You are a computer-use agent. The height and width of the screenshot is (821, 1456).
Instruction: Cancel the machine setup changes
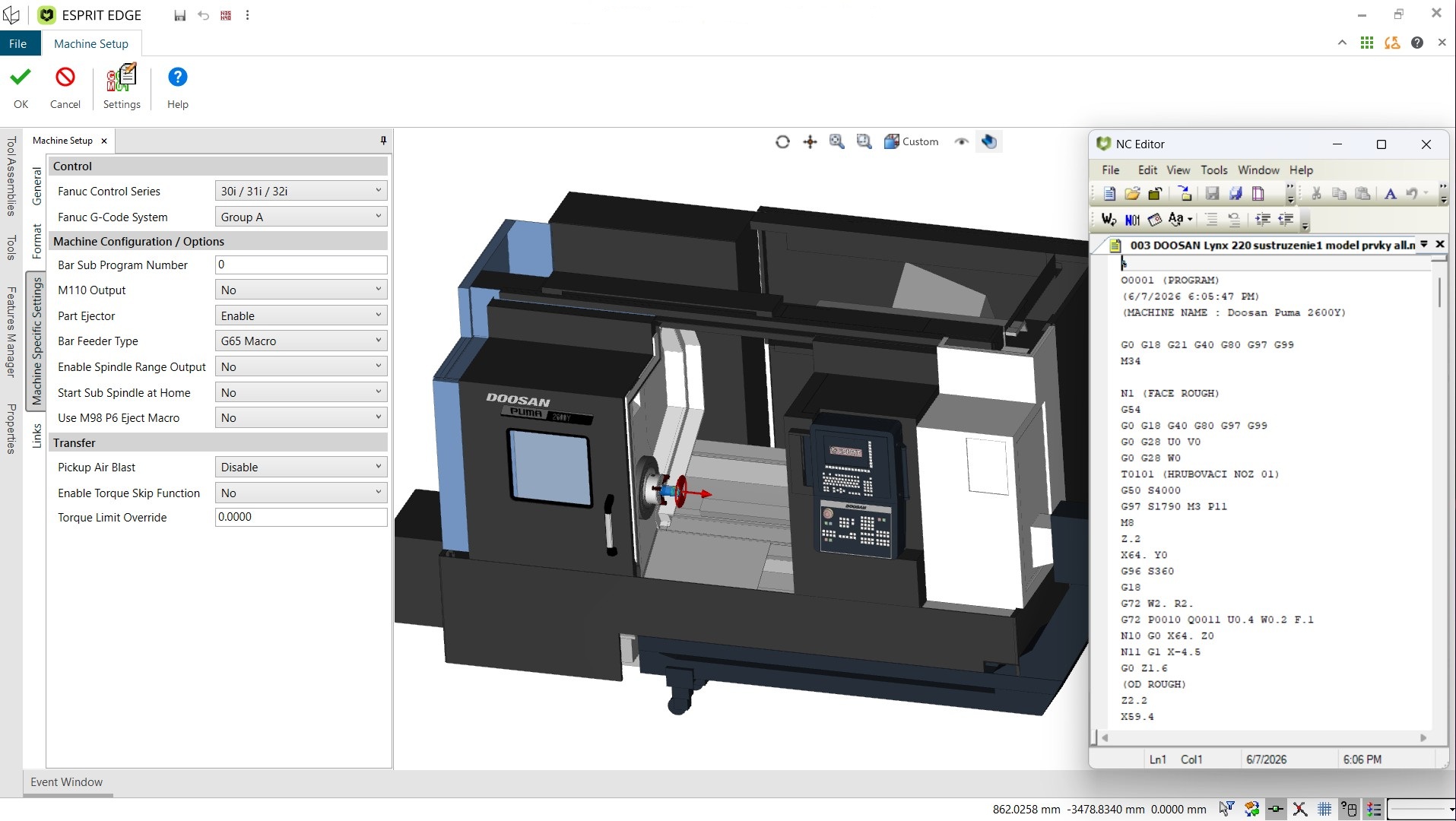tap(65, 87)
